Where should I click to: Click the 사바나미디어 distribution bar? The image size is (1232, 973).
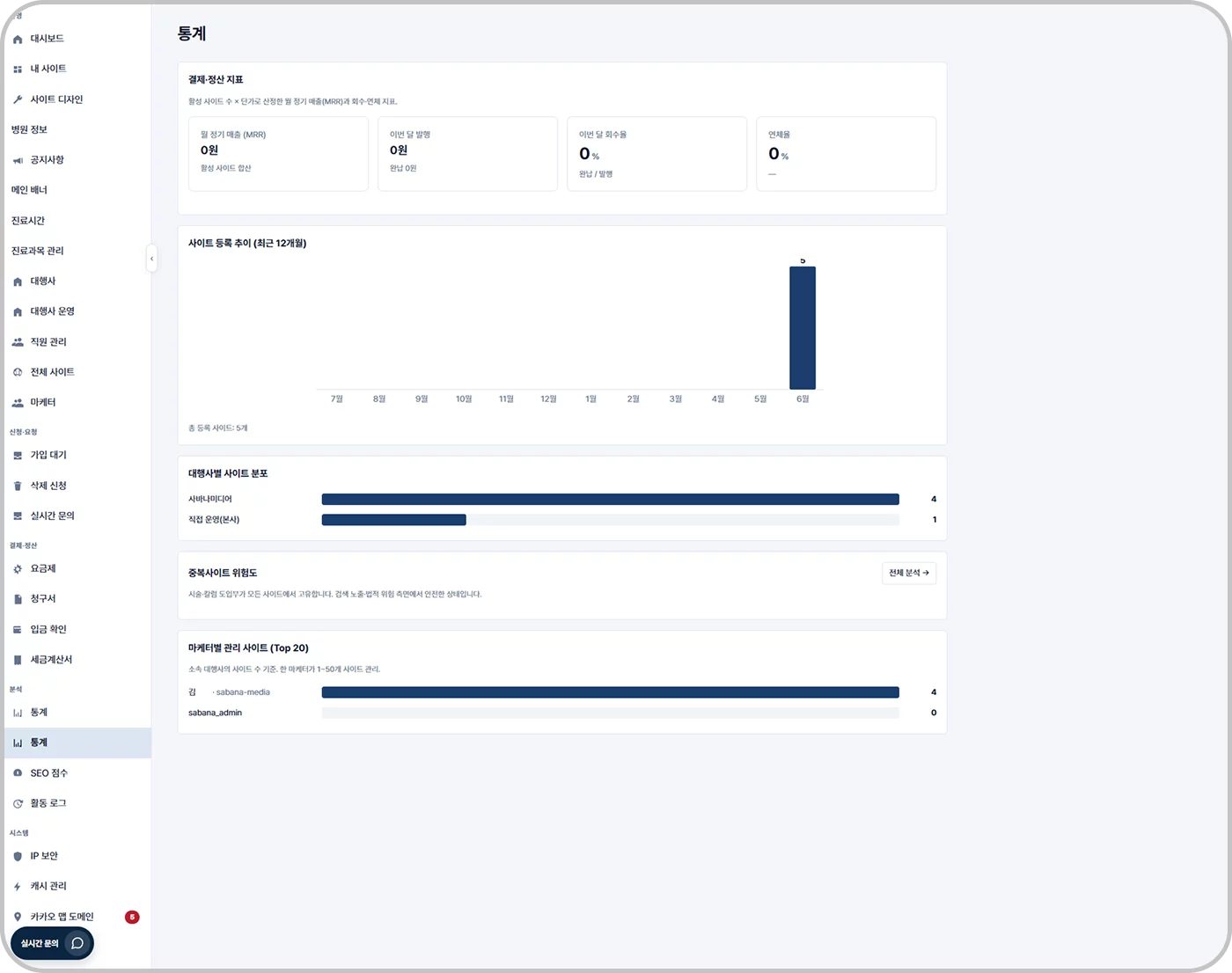click(611, 499)
